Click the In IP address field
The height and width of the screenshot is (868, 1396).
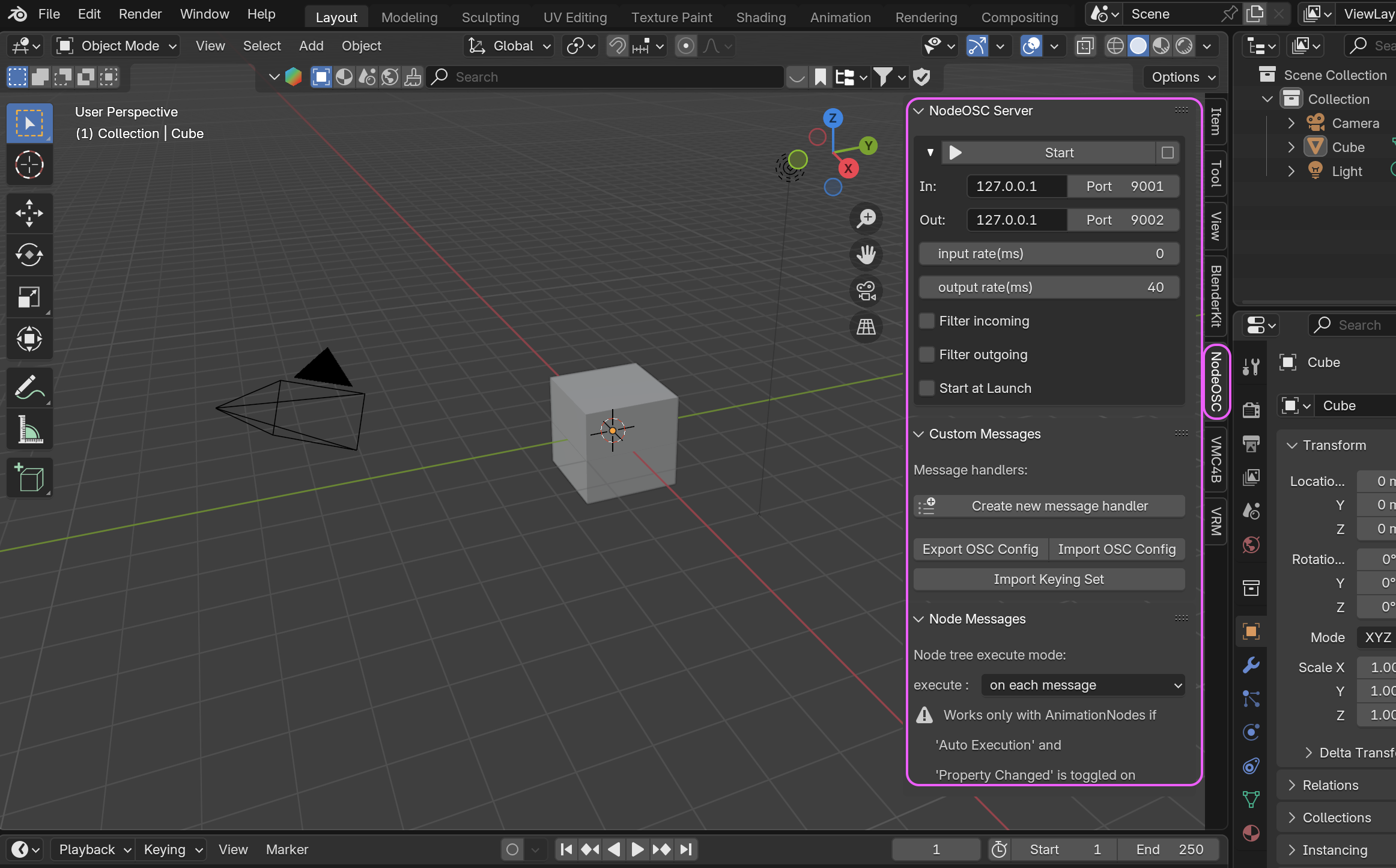click(x=1016, y=187)
